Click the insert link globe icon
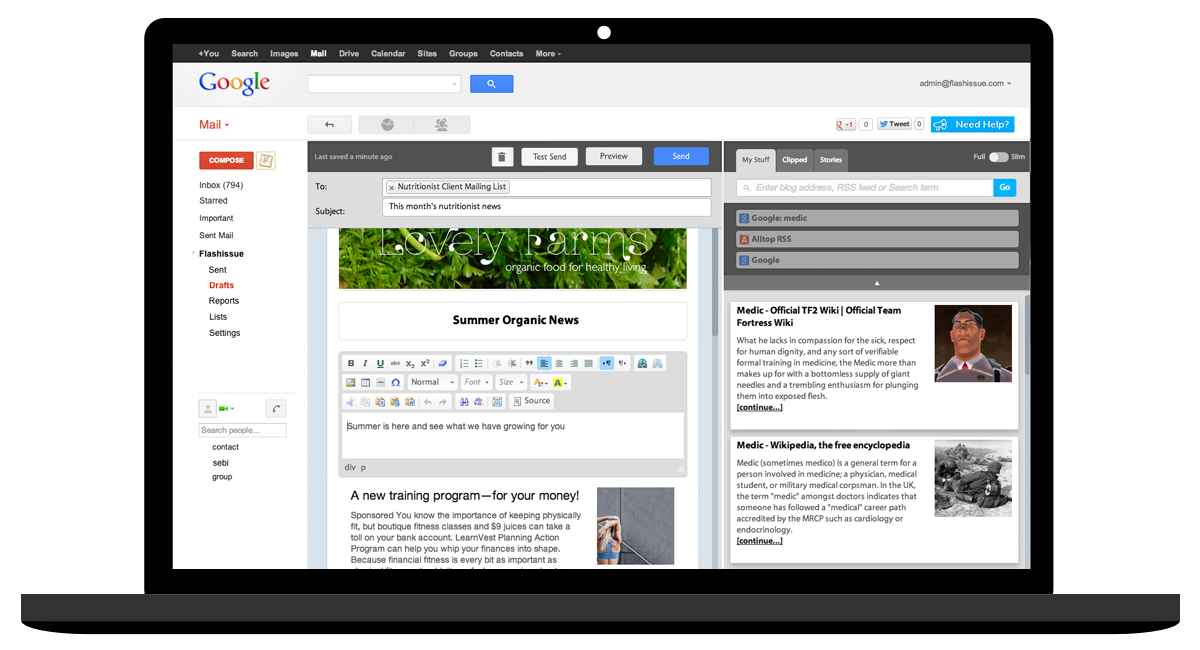Viewport: 1200px width, 650px height. (x=642, y=363)
